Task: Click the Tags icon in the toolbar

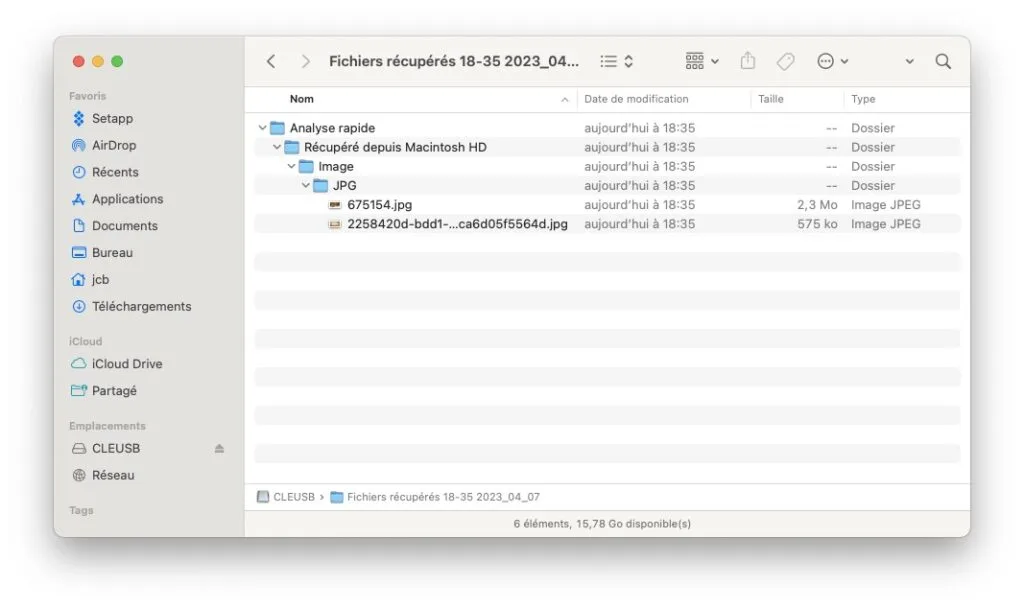Action: pos(785,61)
